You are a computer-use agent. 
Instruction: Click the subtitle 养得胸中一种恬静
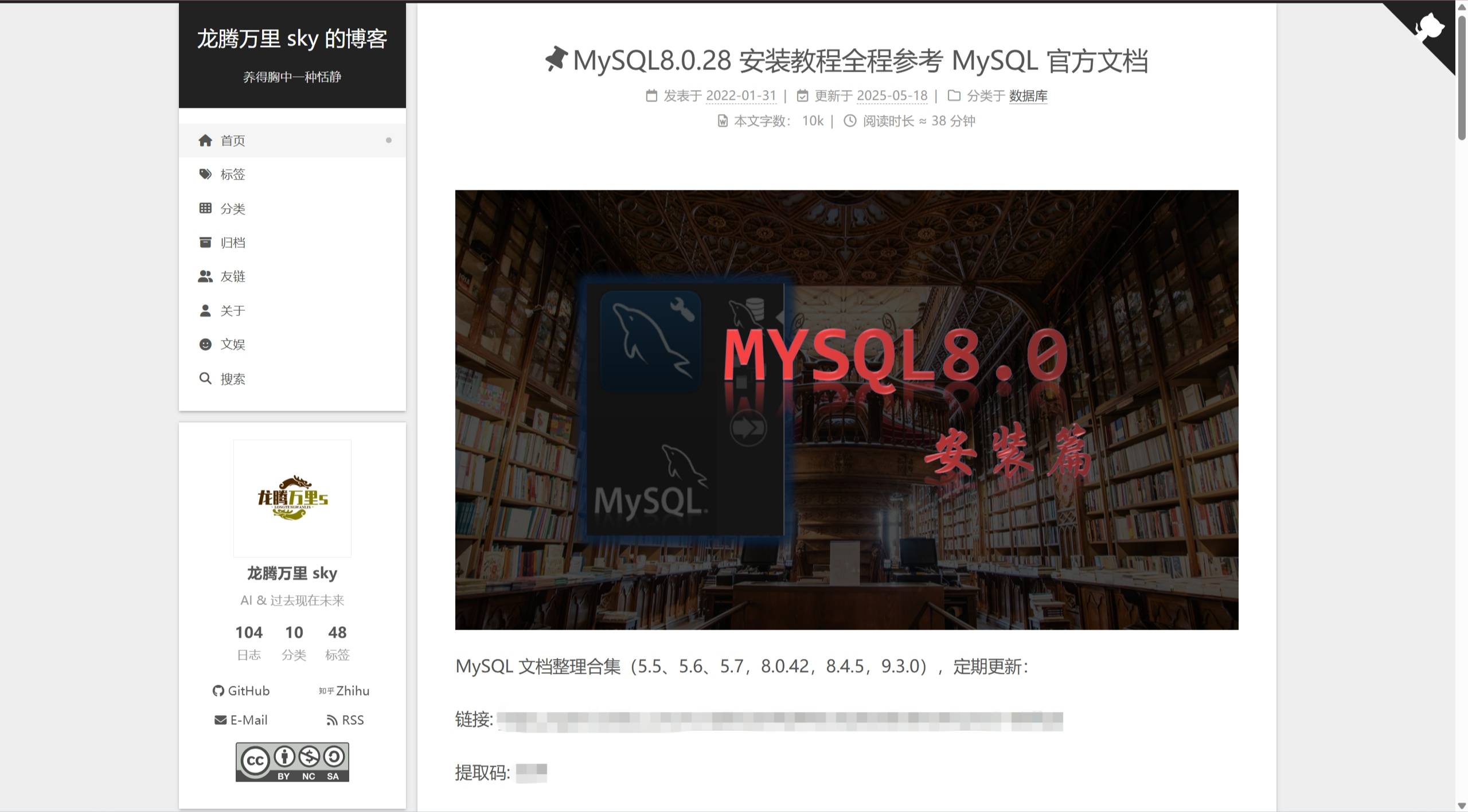pyautogui.click(x=292, y=77)
